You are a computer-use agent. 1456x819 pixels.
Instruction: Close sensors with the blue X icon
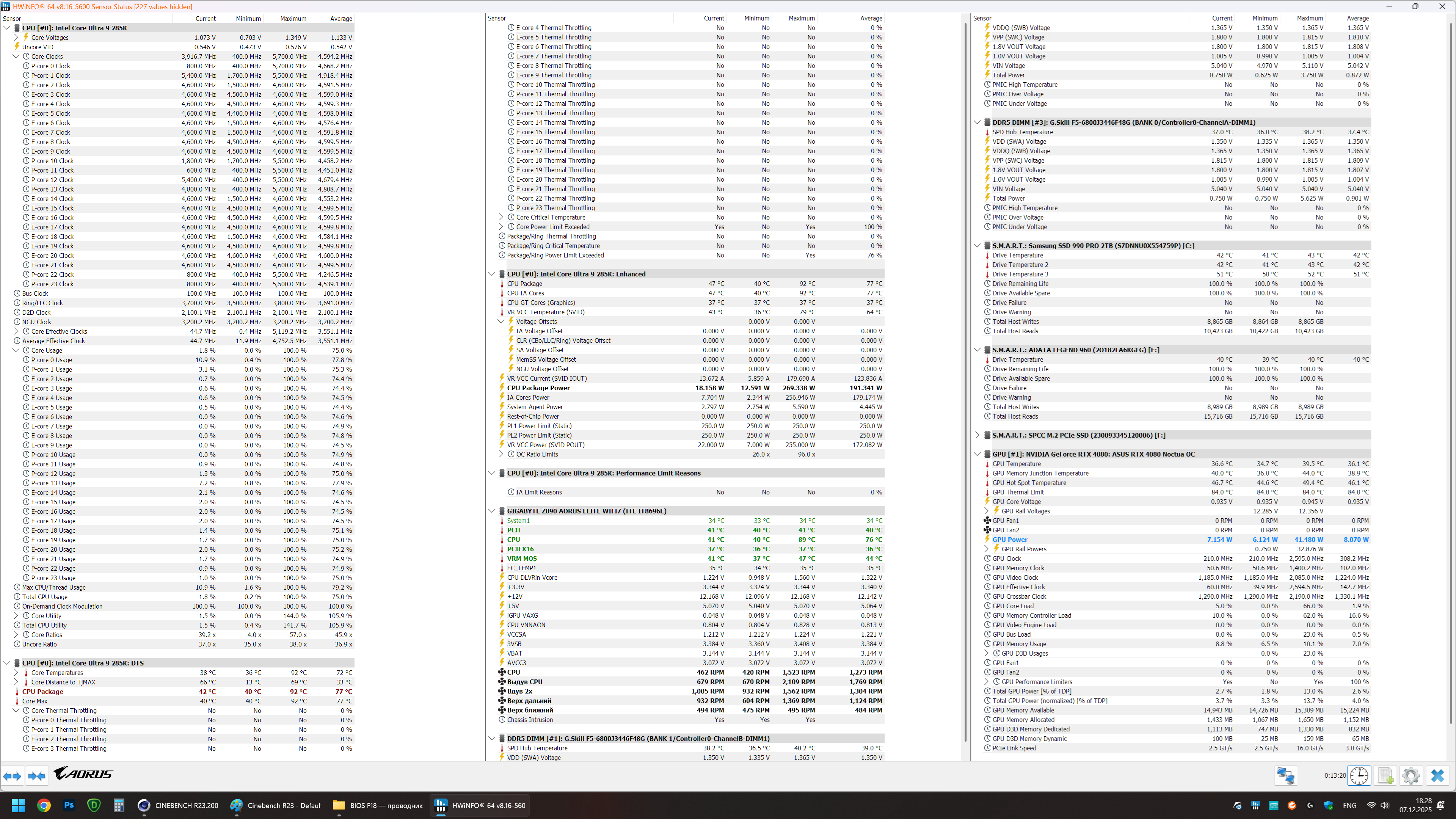pos(1437,775)
